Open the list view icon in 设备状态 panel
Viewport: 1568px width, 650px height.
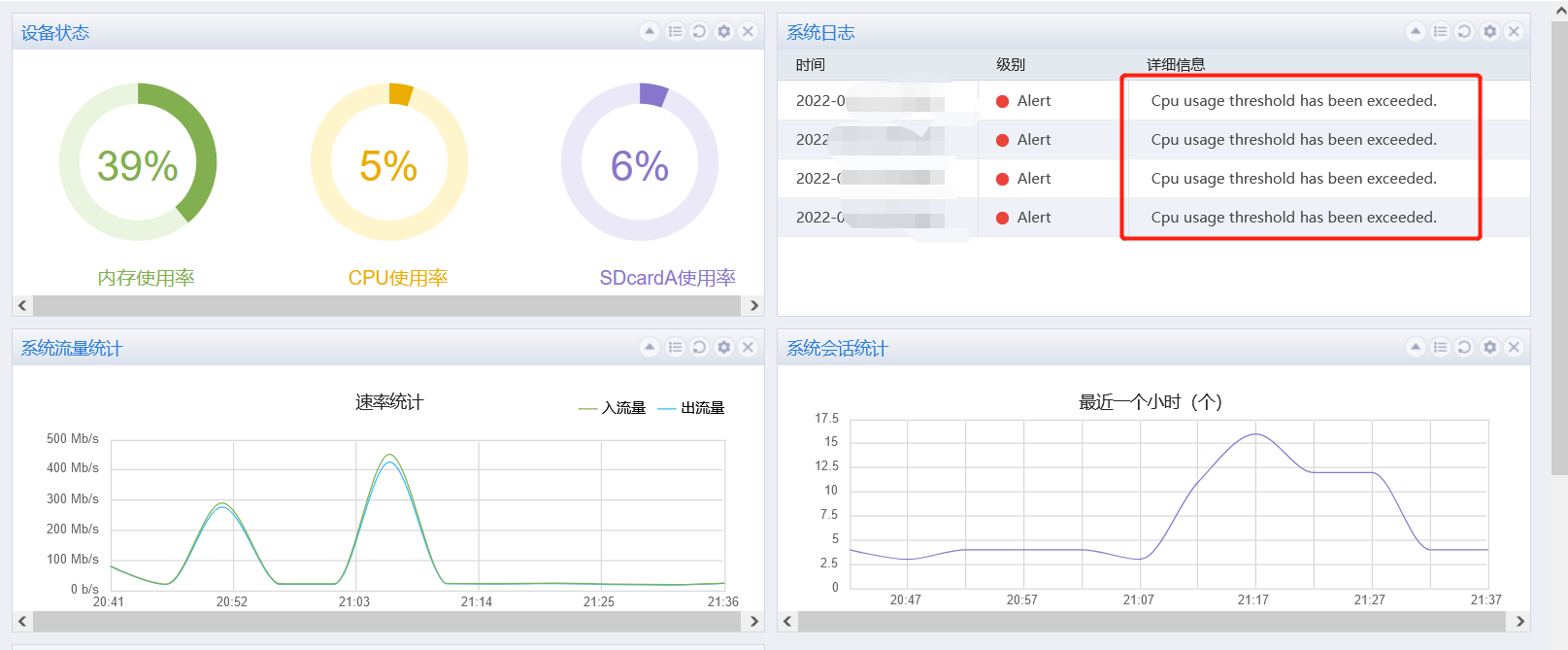click(x=675, y=31)
